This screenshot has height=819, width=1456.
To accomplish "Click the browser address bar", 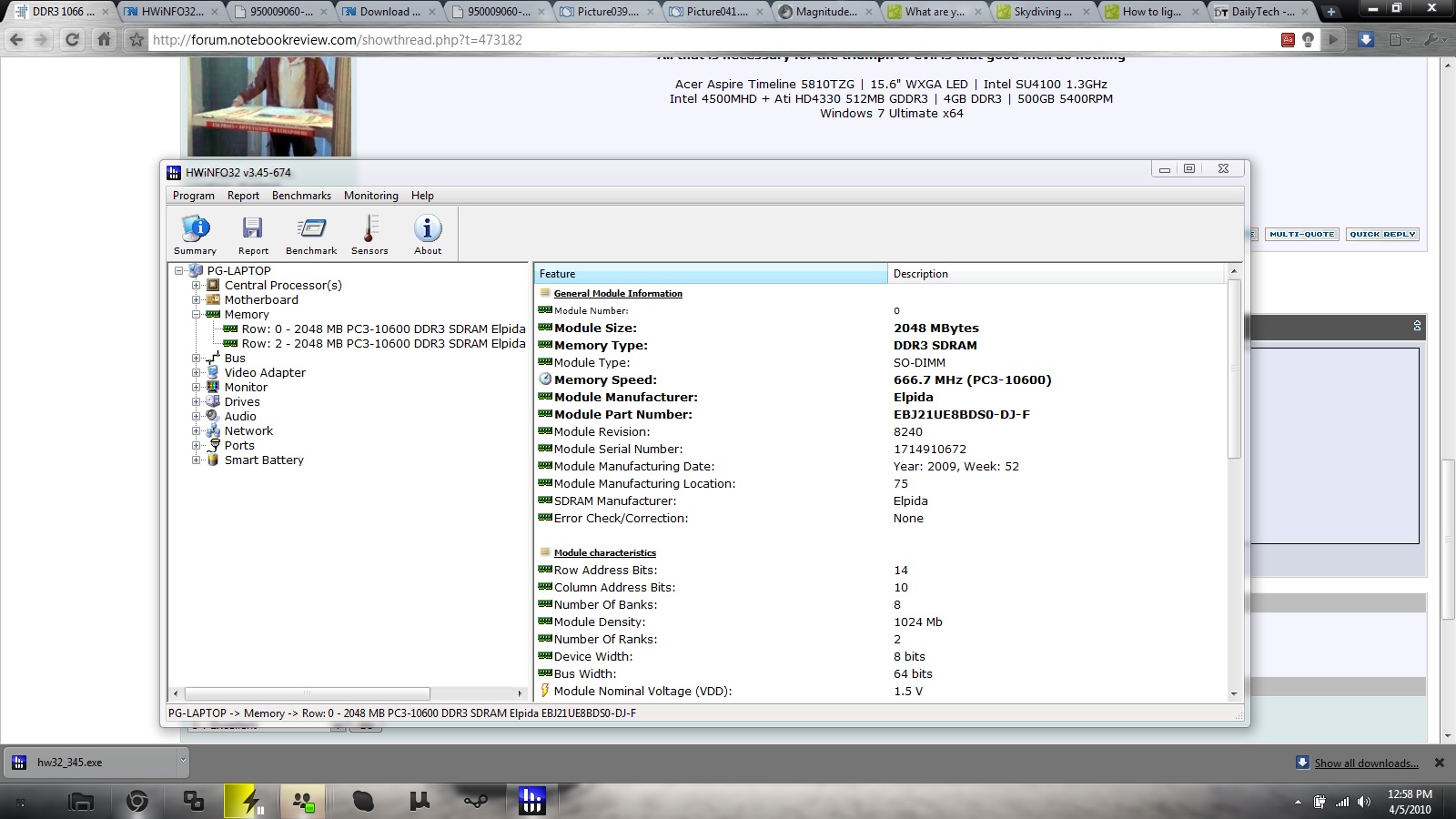I will pos(710,40).
